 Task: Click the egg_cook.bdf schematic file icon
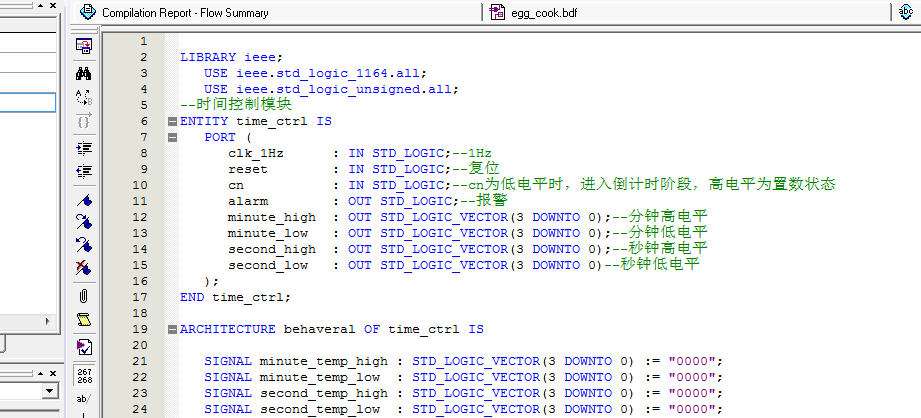pos(498,12)
